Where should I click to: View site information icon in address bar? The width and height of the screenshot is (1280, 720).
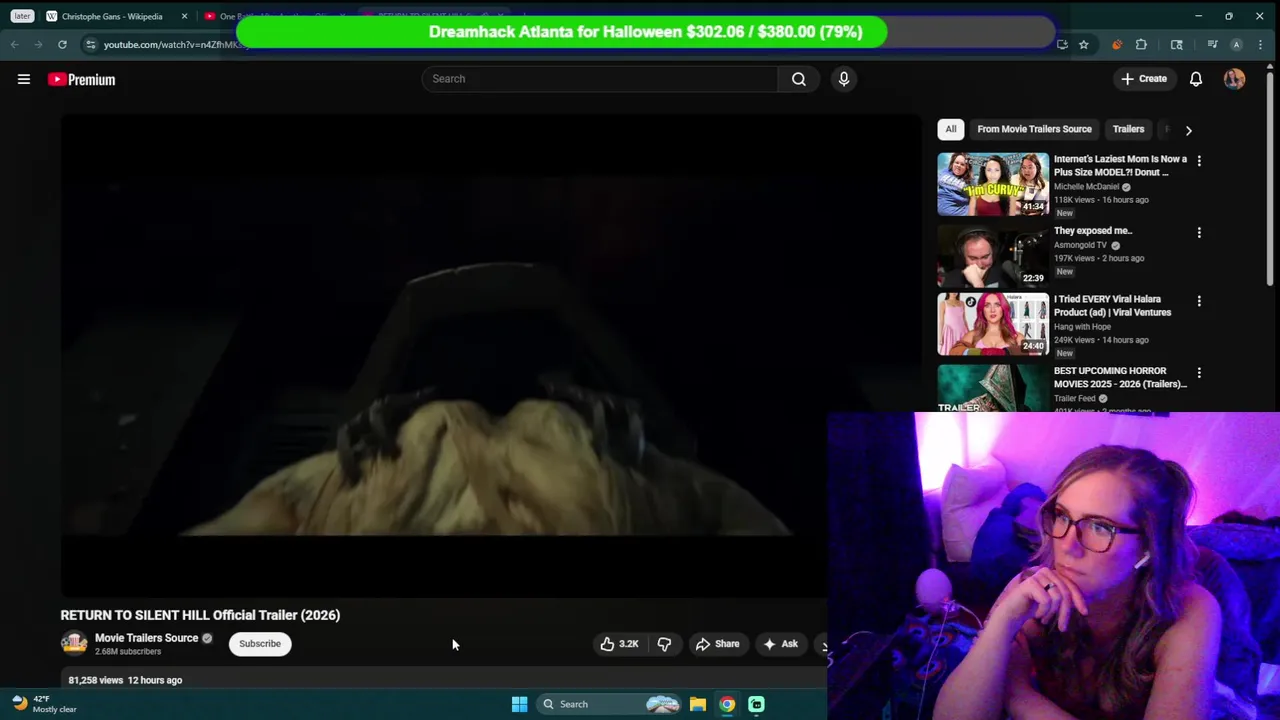click(x=90, y=44)
